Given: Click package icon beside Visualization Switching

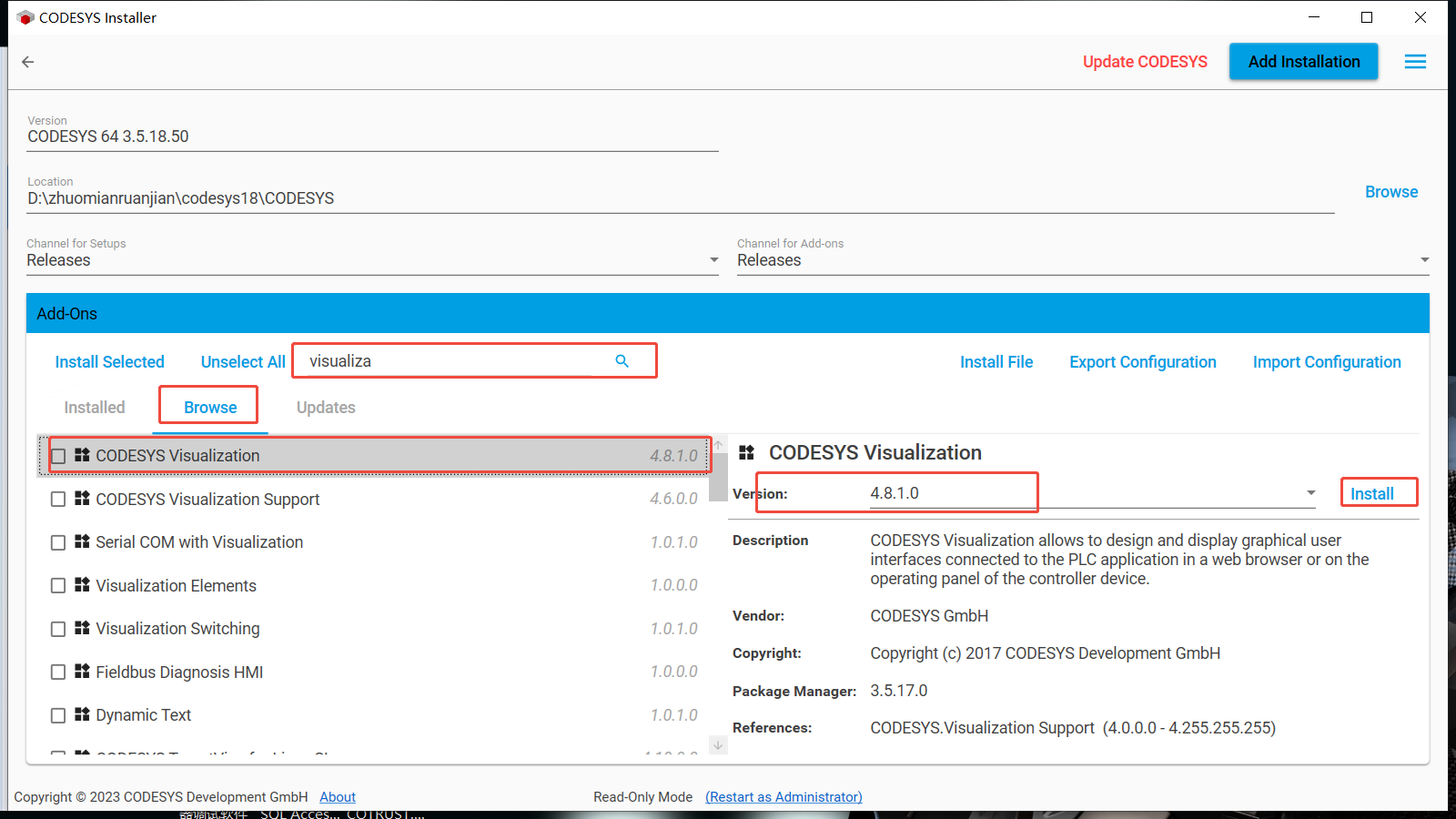Looking at the screenshot, I should pos(82,628).
